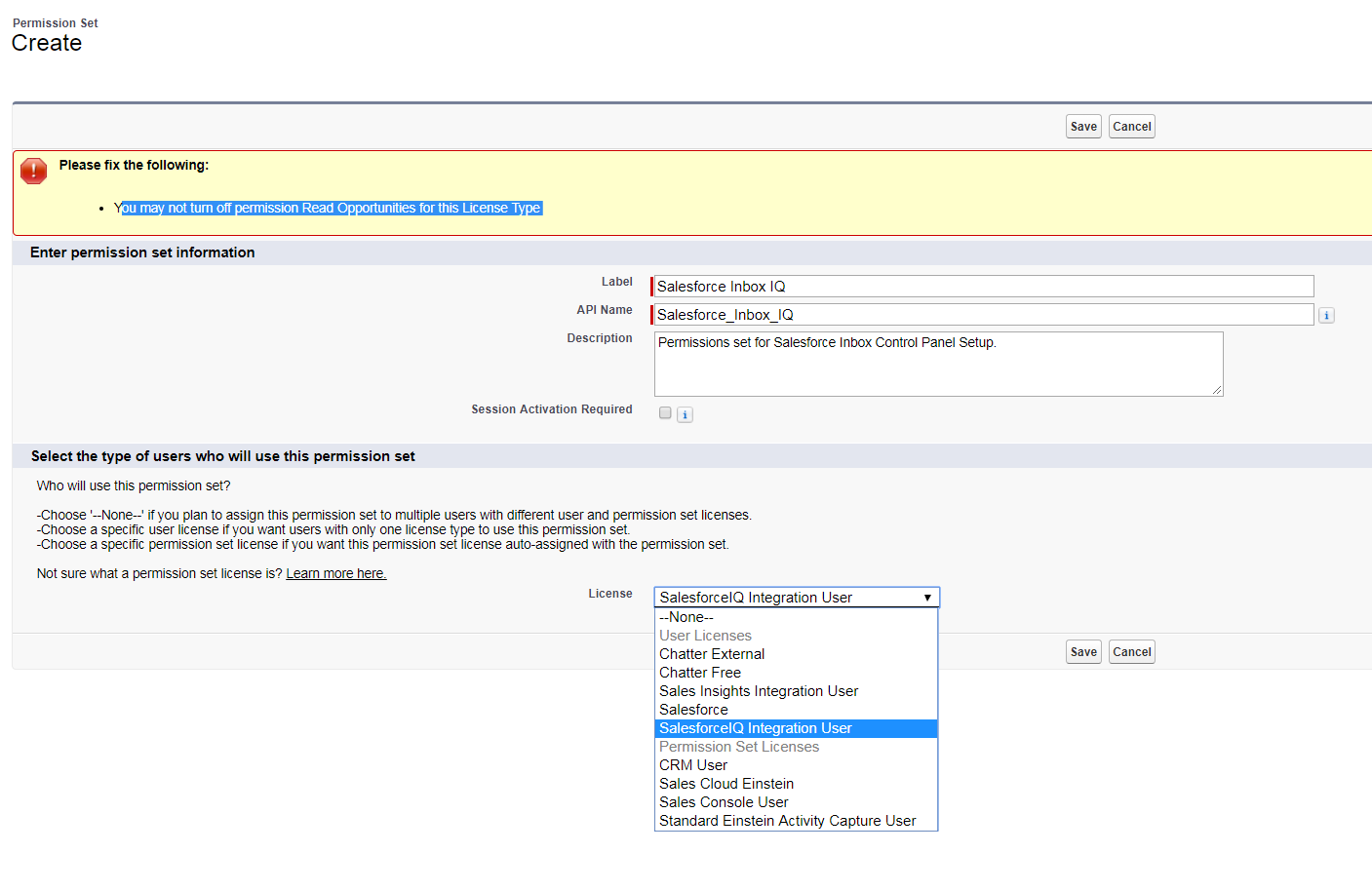Click the Session Activation Required info icon

pos(686,414)
